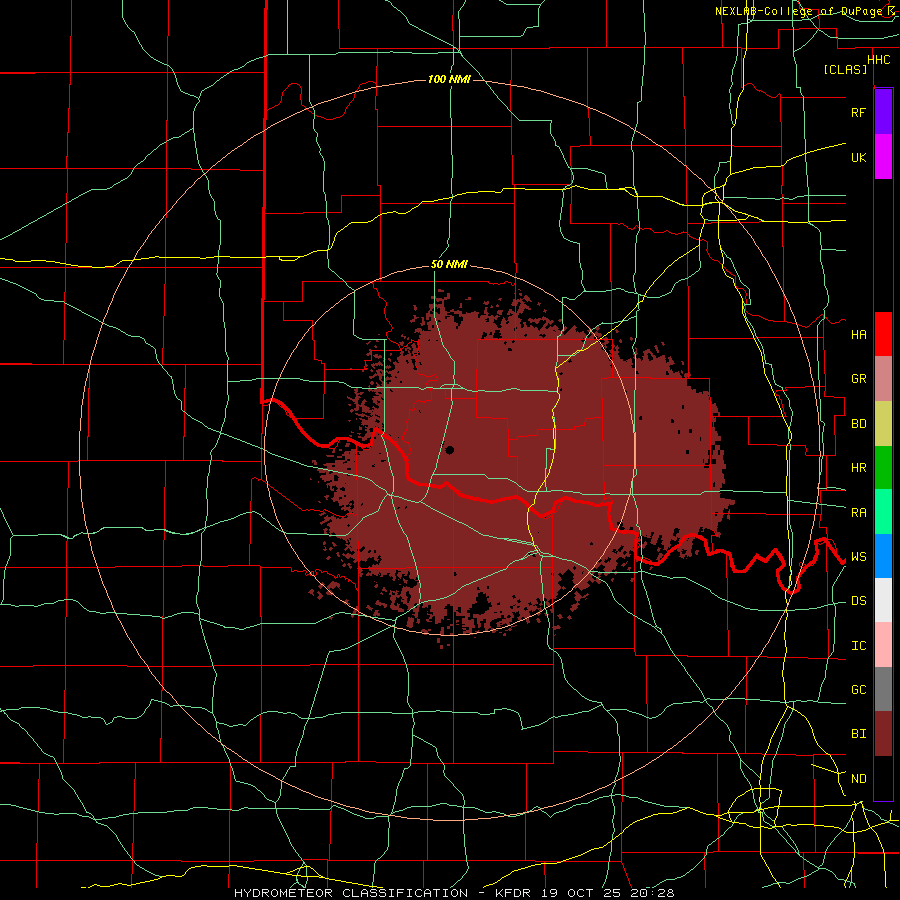
Task: Click the white DS legend swatch
Action: pos(883,600)
